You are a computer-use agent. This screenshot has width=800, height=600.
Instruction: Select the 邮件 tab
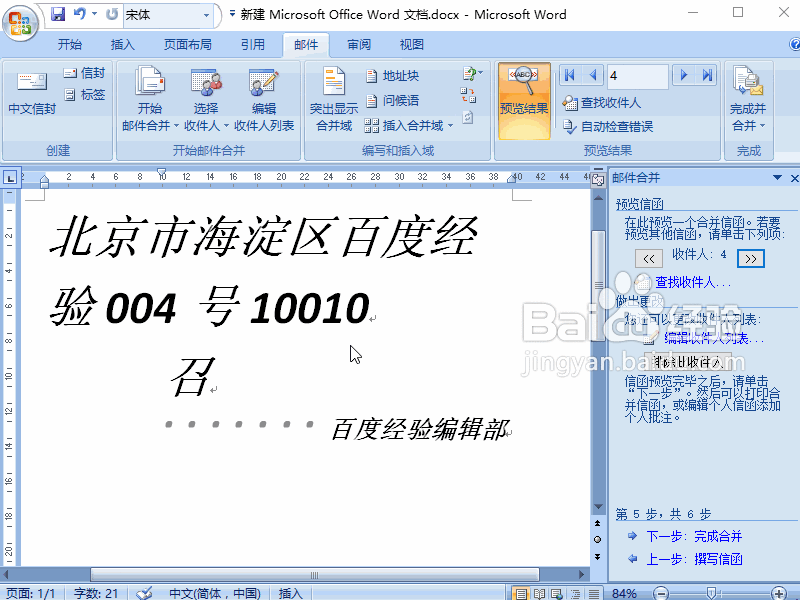pyautogui.click(x=306, y=45)
